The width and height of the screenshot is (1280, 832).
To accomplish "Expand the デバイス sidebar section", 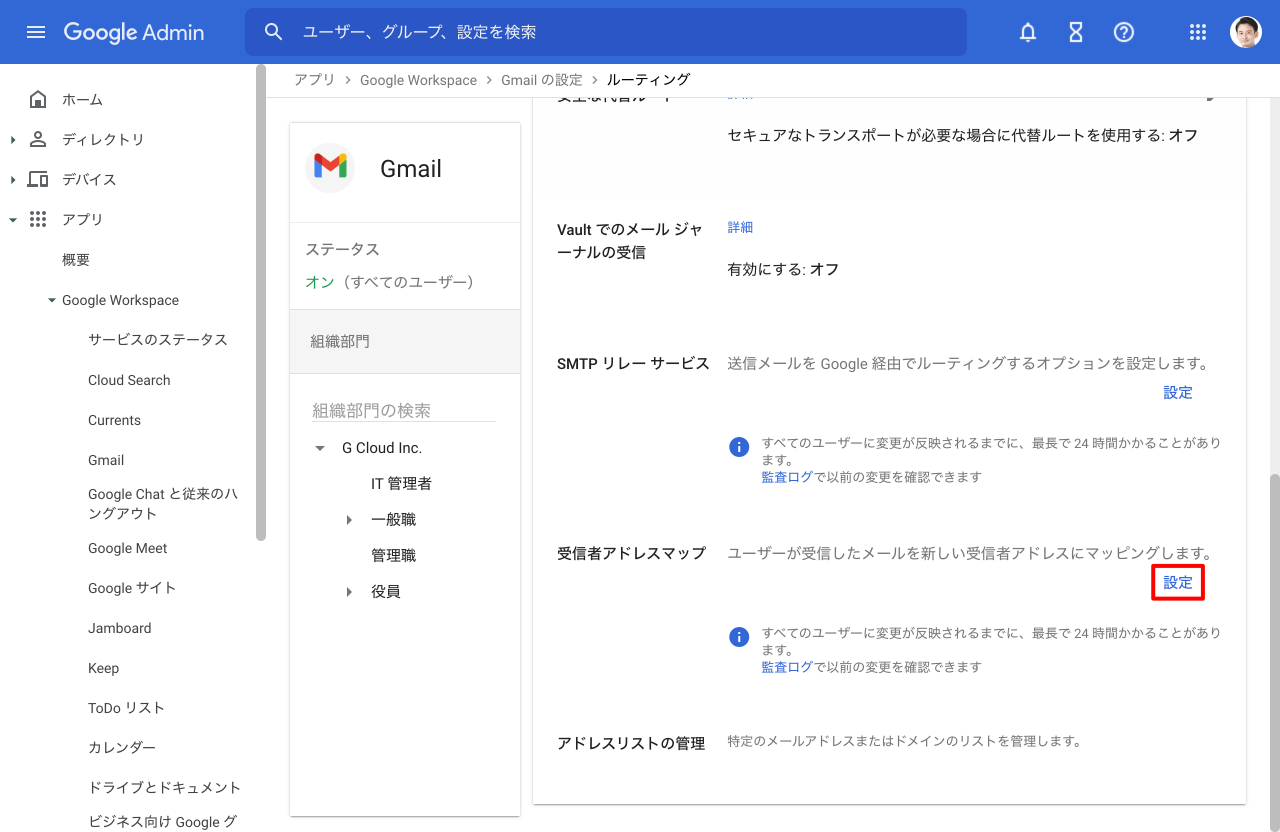I will tap(13, 179).
